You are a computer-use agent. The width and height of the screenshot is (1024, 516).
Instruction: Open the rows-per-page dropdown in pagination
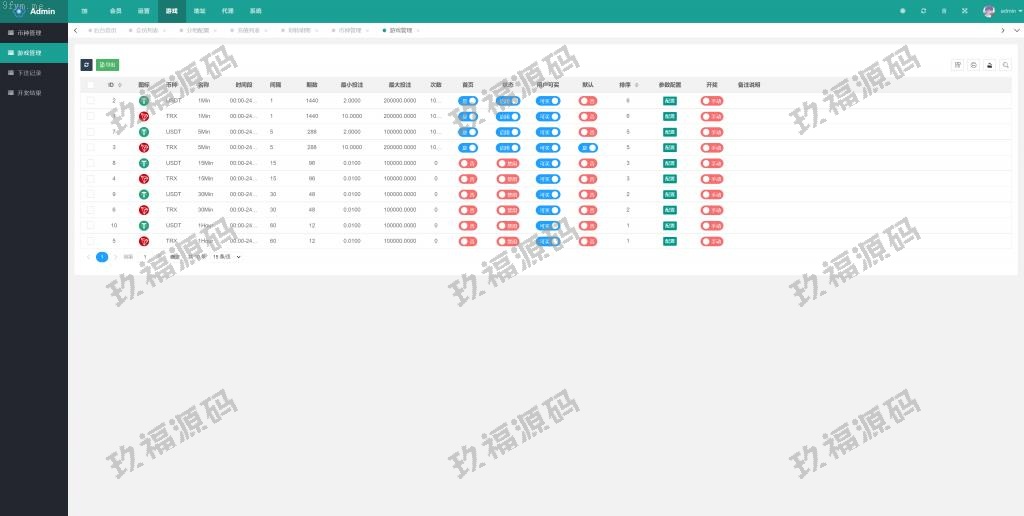coord(227,257)
